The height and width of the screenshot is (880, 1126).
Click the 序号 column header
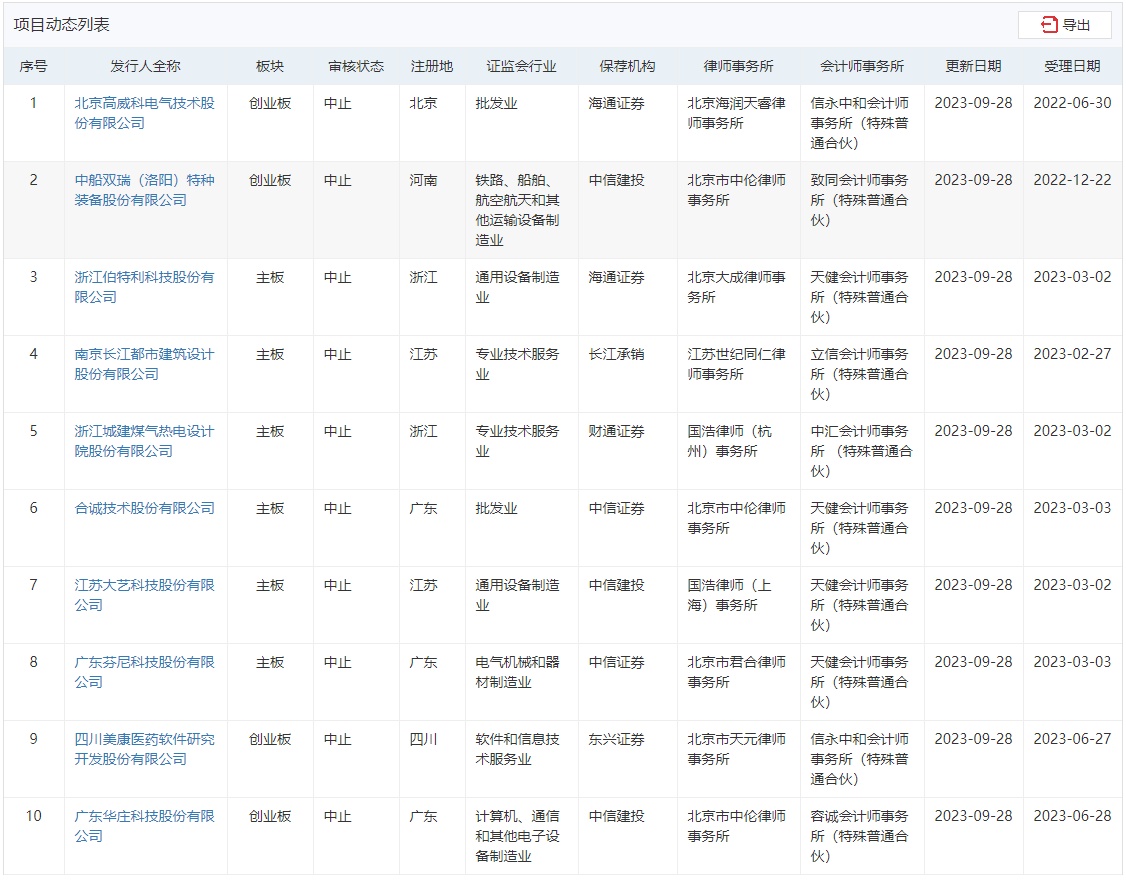pyautogui.click(x=33, y=66)
